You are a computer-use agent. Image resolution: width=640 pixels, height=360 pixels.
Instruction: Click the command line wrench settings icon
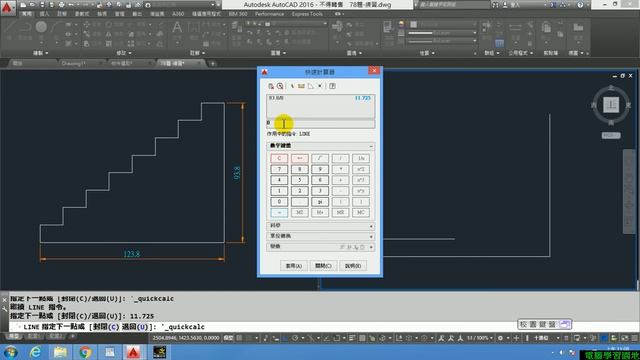click(x=4, y=309)
